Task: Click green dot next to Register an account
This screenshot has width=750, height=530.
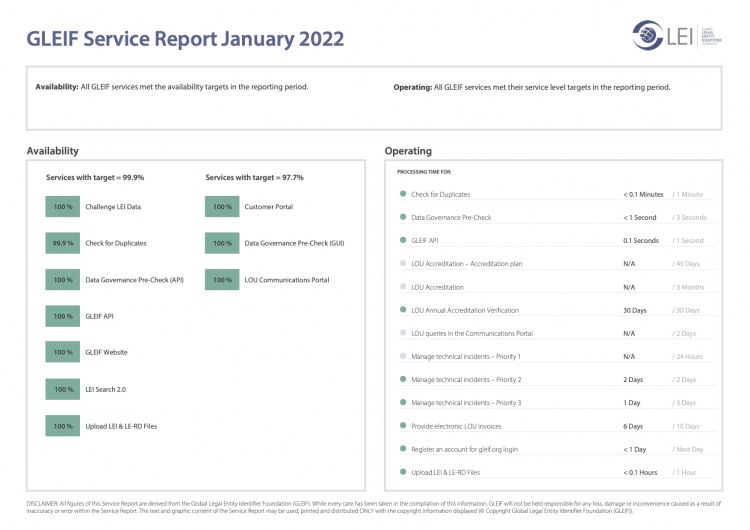Action: pyautogui.click(x=403, y=449)
